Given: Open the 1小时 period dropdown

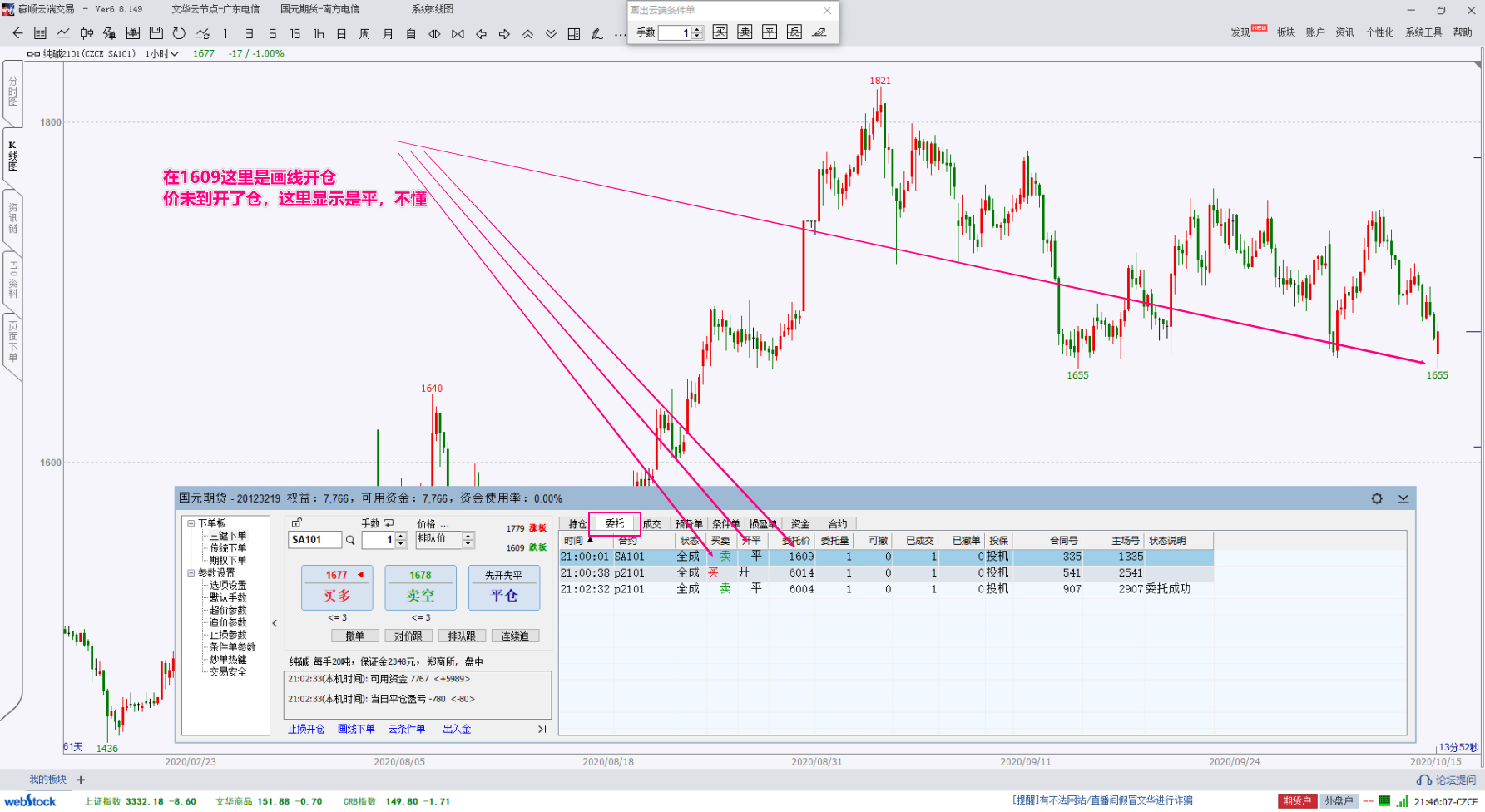Looking at the screenshot, I should pyautogui.click(x=162, y=54).
